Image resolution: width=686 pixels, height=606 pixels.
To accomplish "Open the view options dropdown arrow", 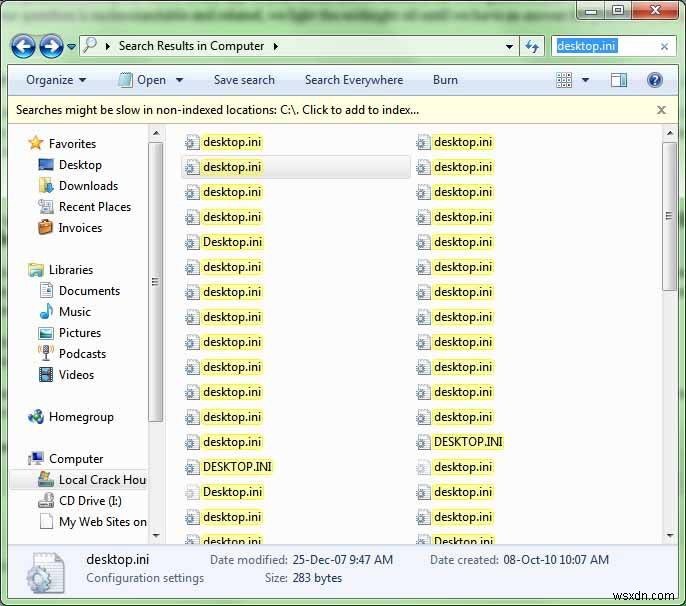I will click(x=585, y=80).
